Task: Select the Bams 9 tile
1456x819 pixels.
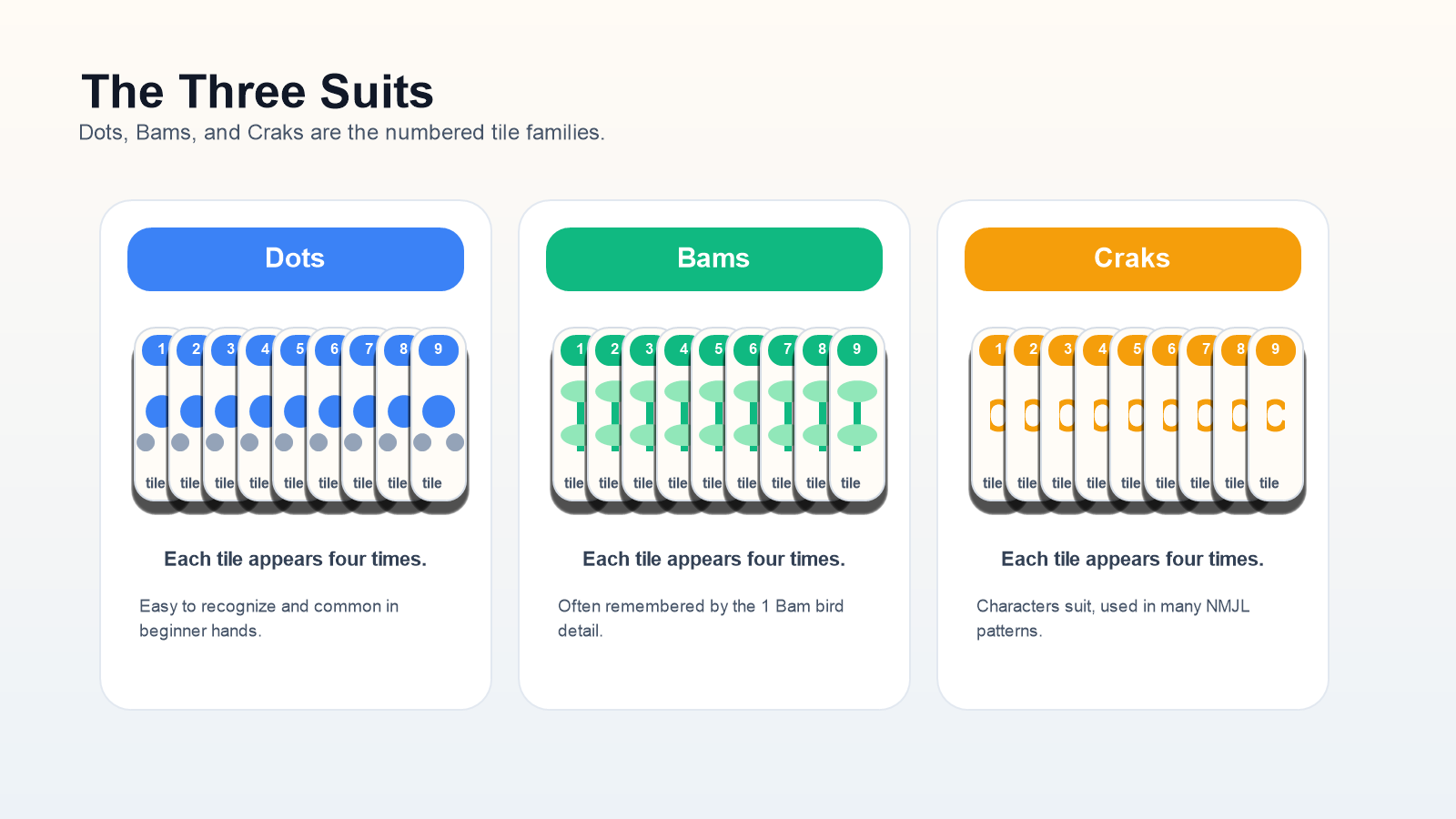Action: (x=857, y=415)
